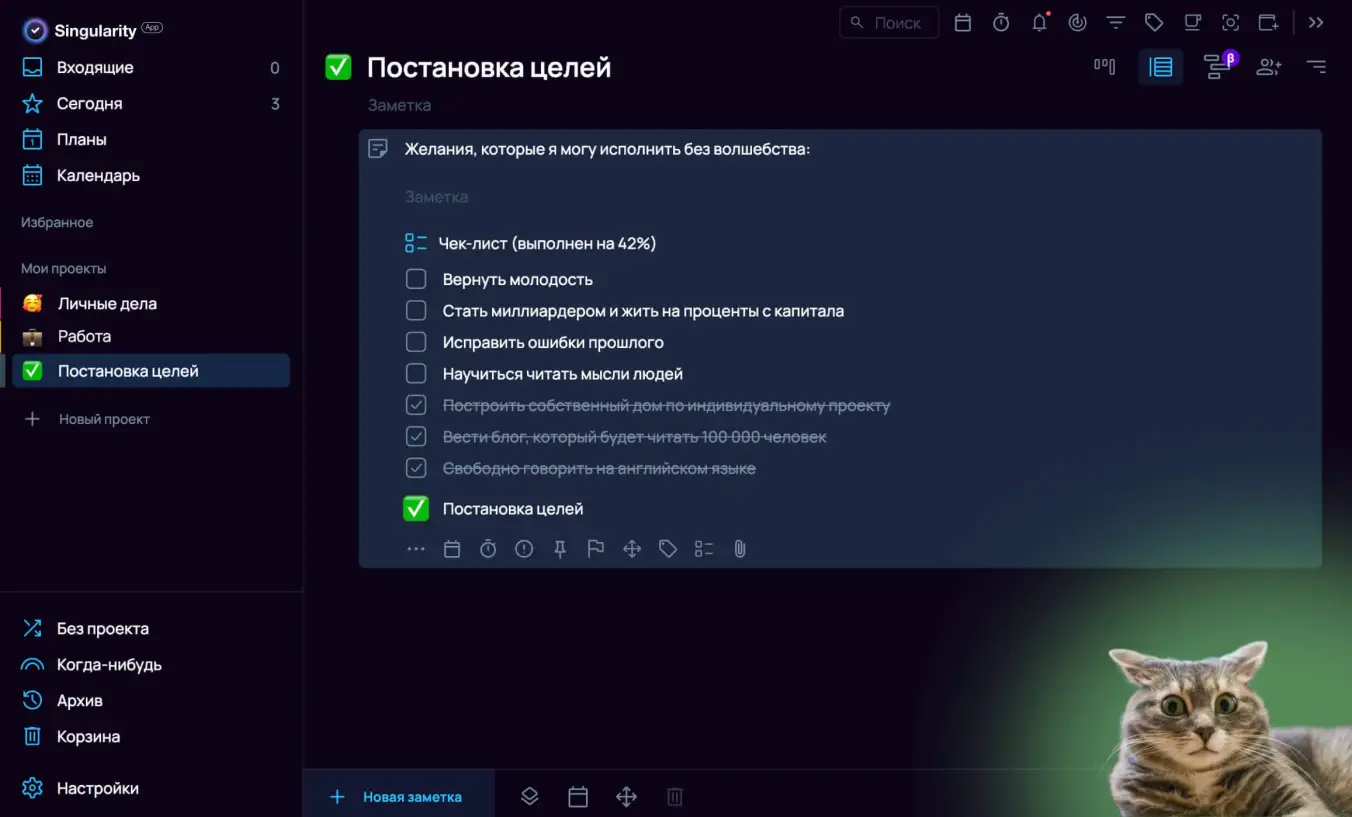Click the checklist icon in note toolbar

click(x=704, y=549)
